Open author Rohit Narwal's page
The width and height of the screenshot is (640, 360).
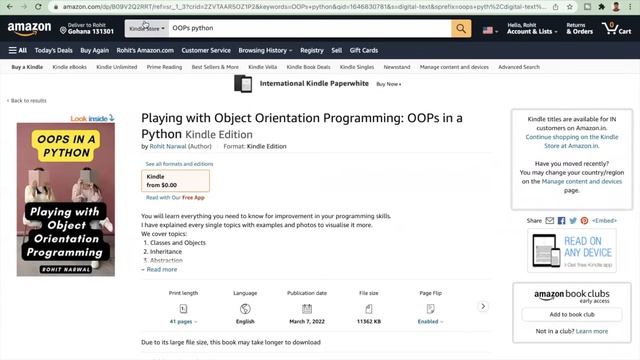tap(168, 146)
